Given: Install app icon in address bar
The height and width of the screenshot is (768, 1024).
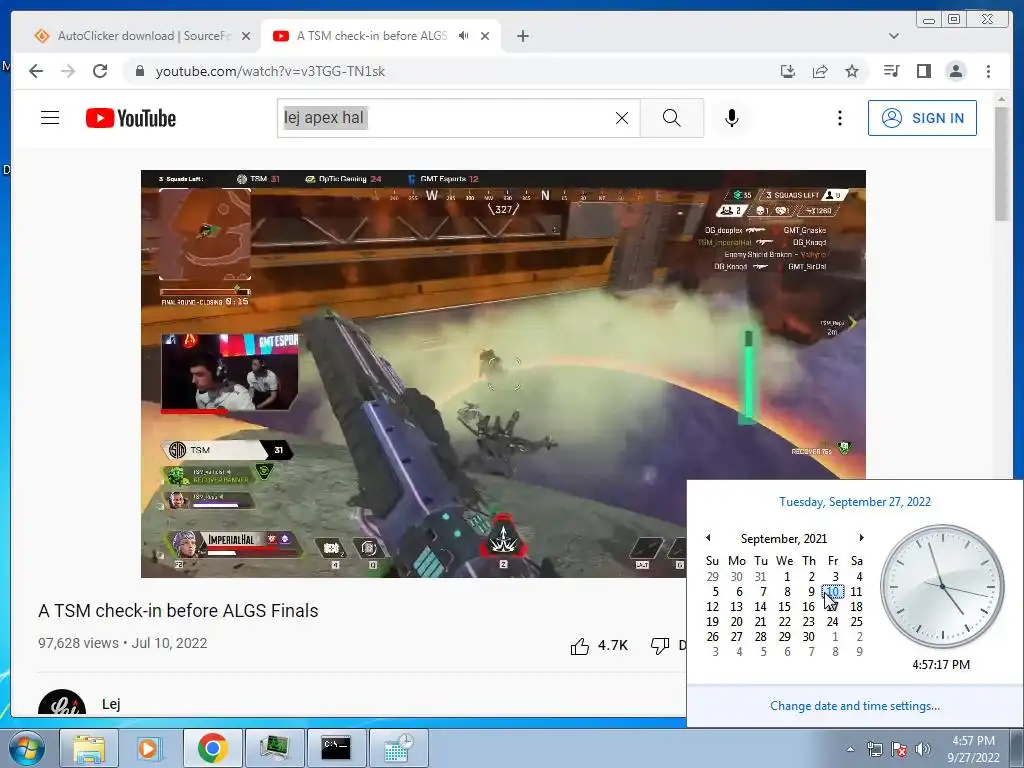Looking at the screenshot, I should (x=788, y=71).
